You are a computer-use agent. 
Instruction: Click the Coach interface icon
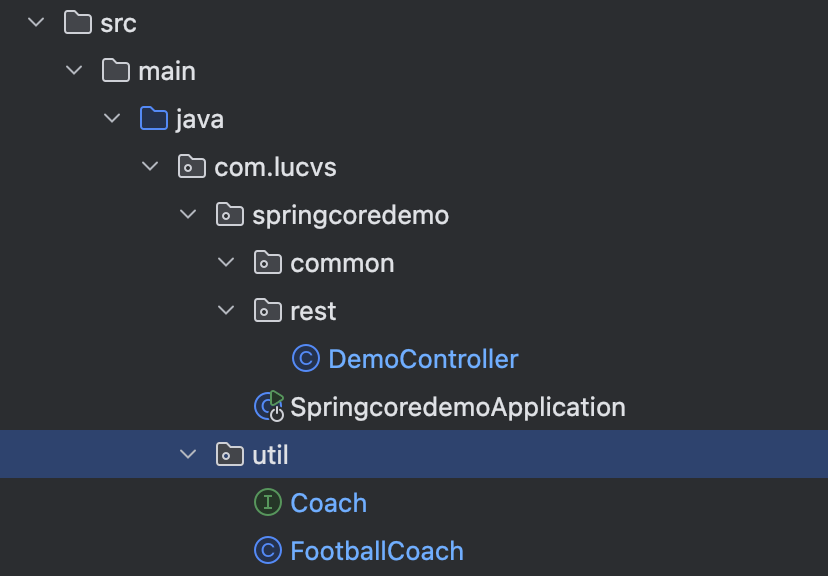[267, 503]
